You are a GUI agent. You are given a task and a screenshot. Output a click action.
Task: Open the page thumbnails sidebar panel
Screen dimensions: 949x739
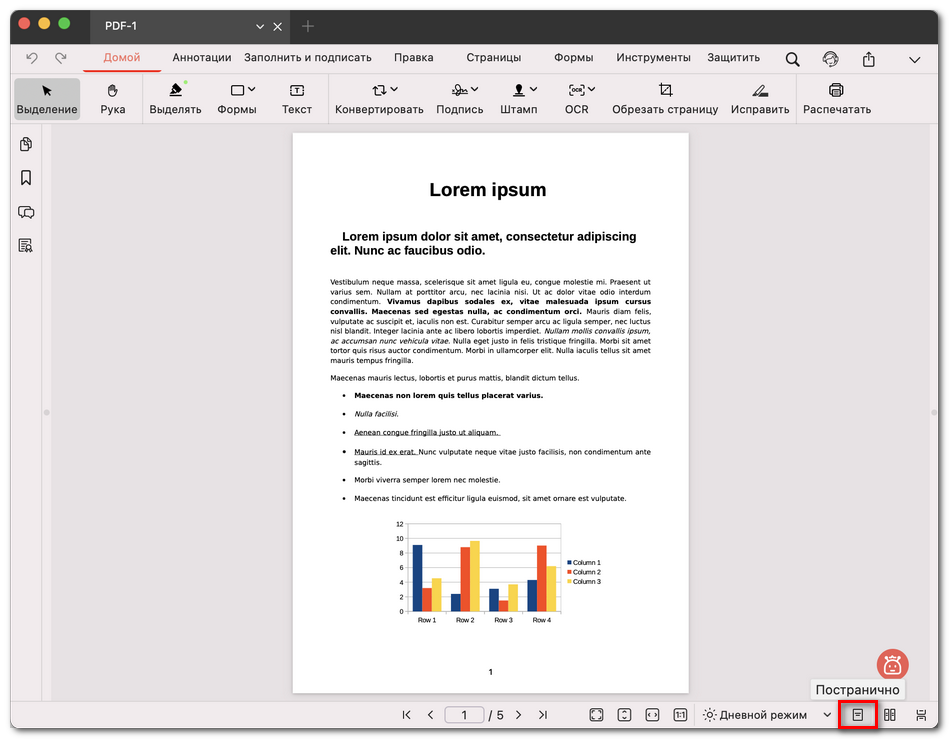[x=26, y=144]
